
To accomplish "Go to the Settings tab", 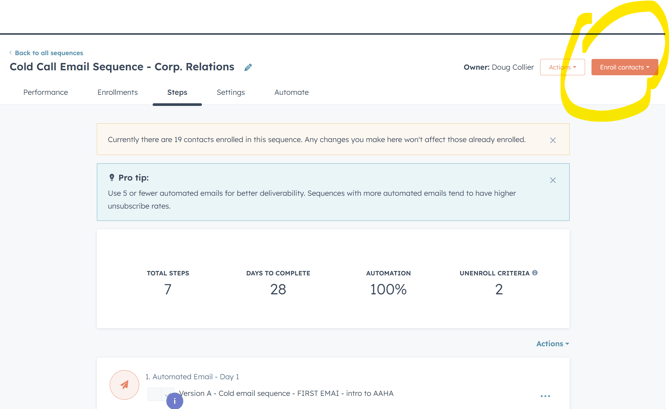I will click(230, 92).
